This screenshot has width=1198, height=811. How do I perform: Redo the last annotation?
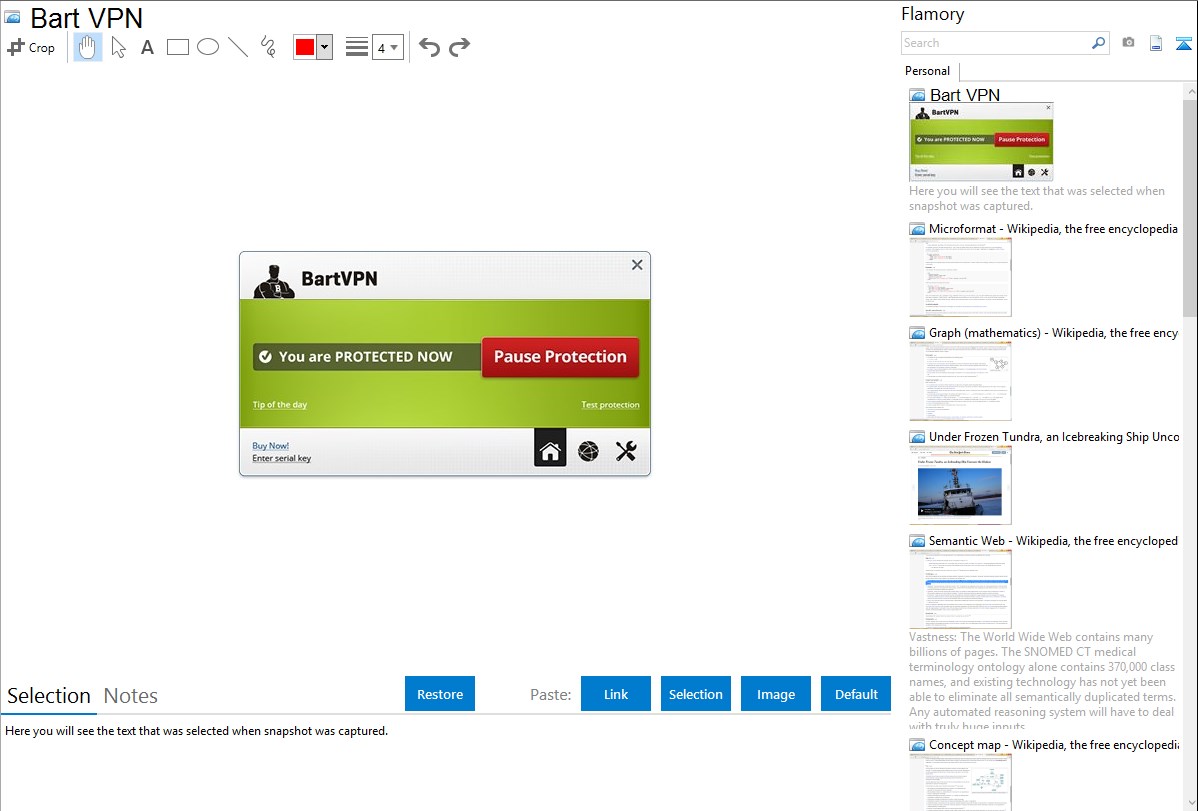459,47
